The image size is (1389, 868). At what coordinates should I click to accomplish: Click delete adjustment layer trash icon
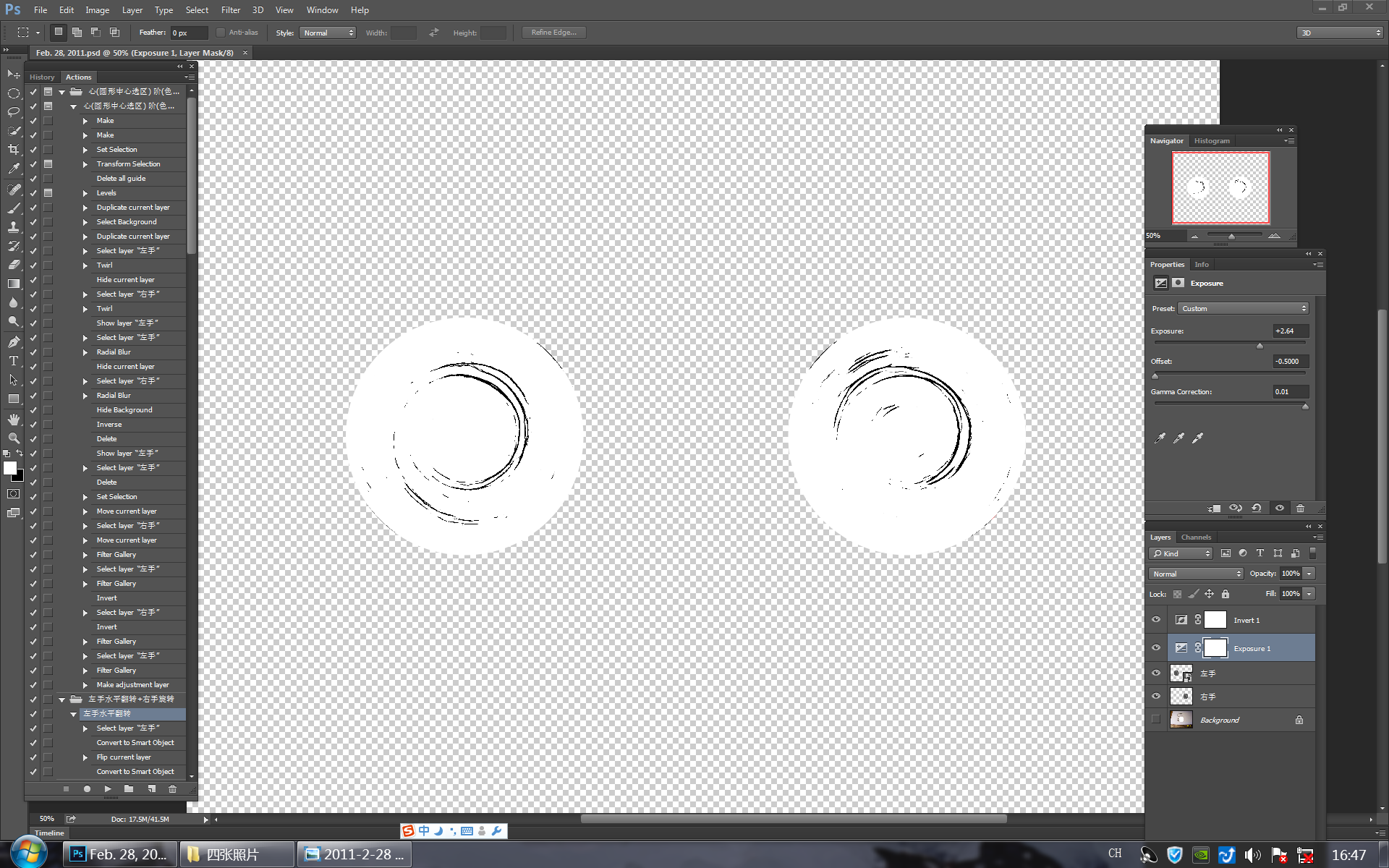pyautogui.click(x=1300, y=509)
